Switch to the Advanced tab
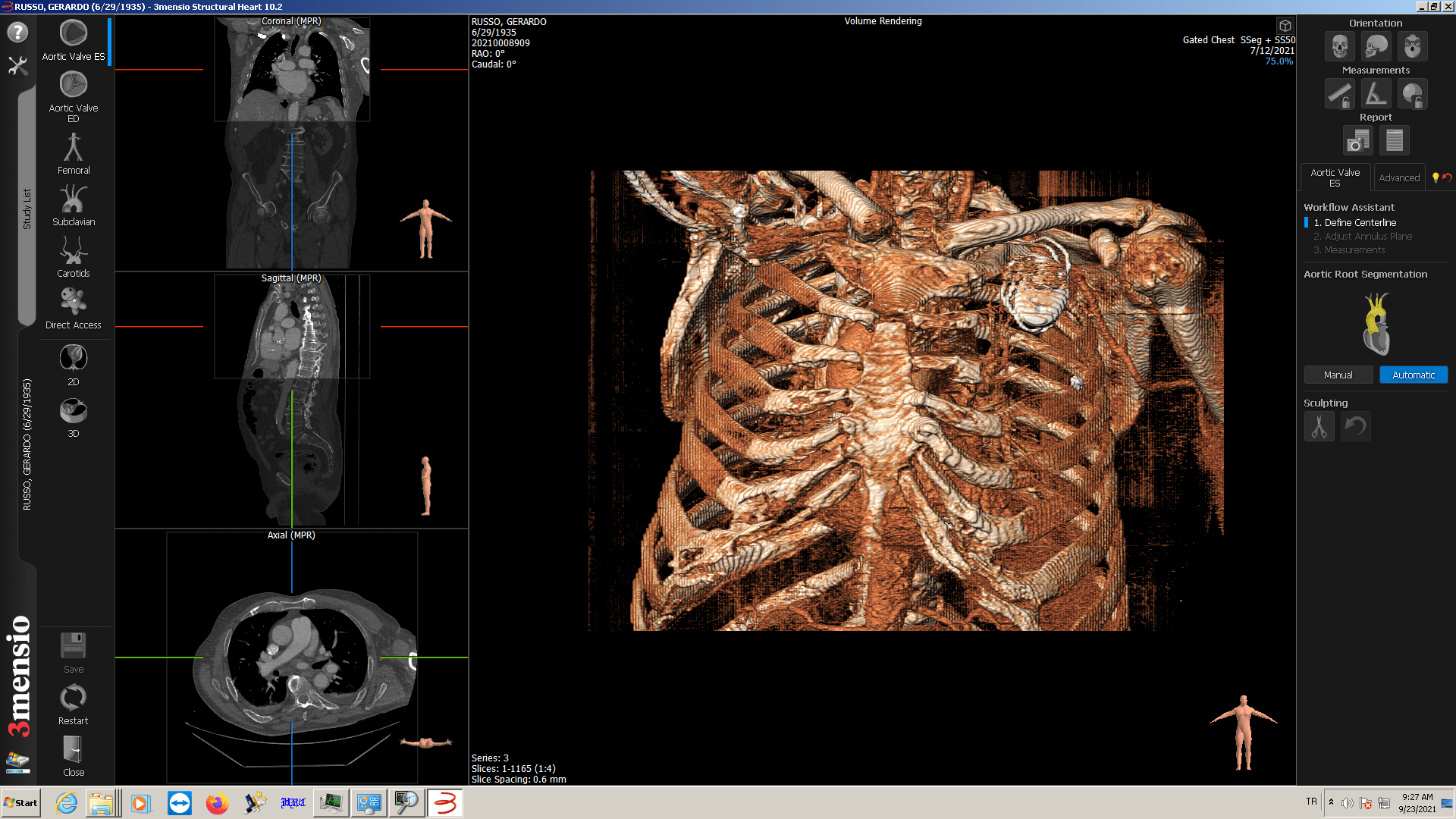Viewport: 1456px width, 819px height. (x=1398, y=178)
